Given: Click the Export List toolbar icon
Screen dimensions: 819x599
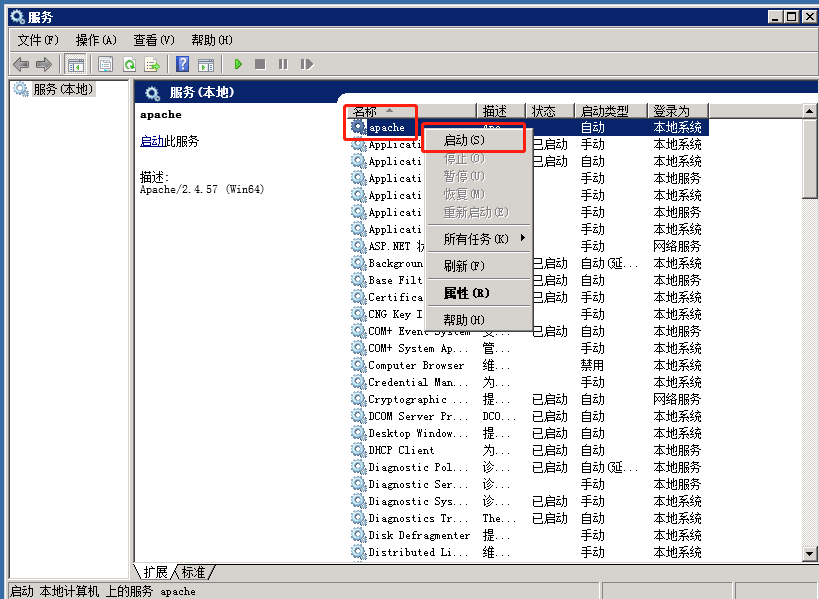Looking at the screenshot, I should pyautogui.click(x=152, y=64).
